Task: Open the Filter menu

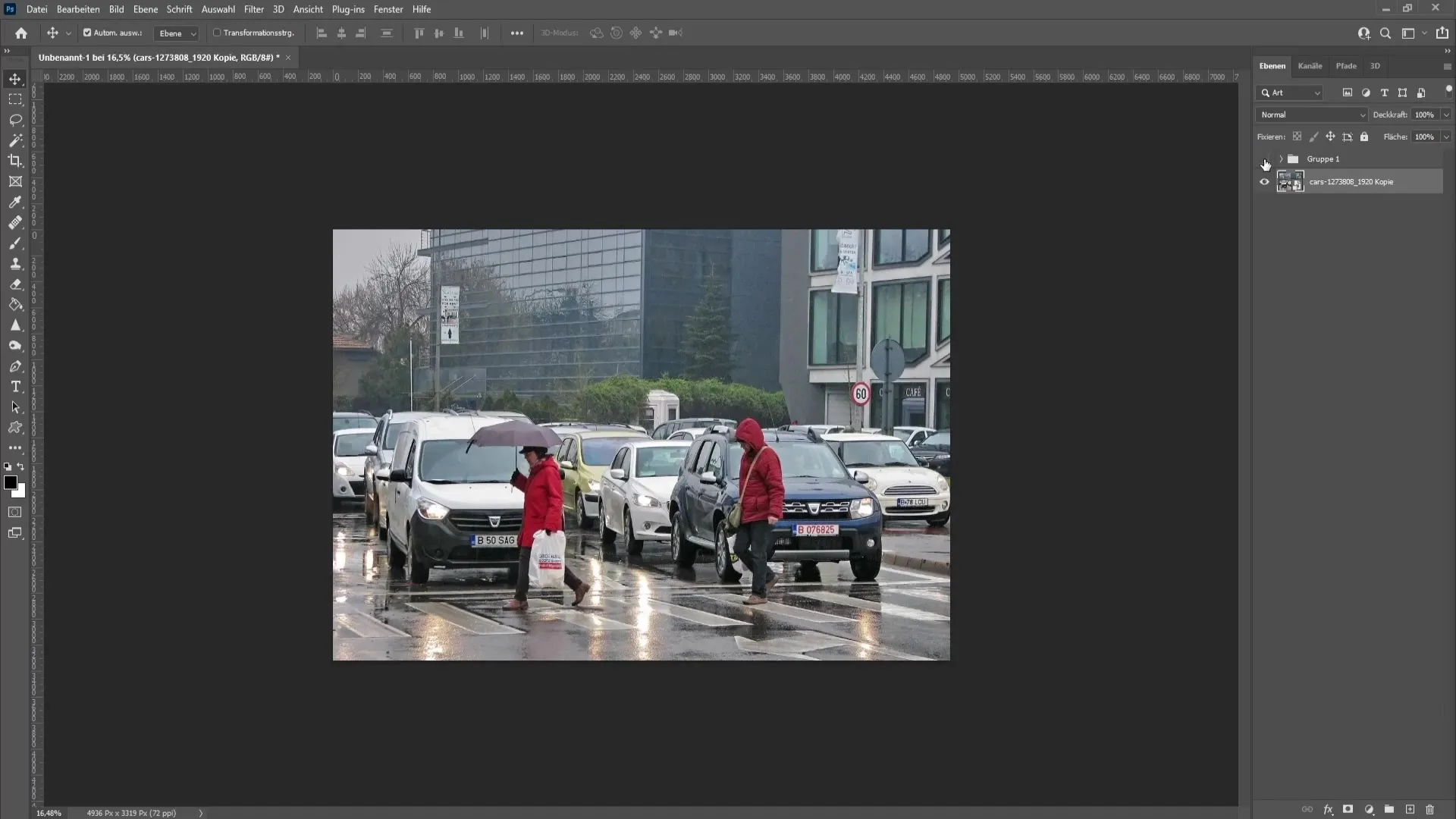Action: [254, 9]
